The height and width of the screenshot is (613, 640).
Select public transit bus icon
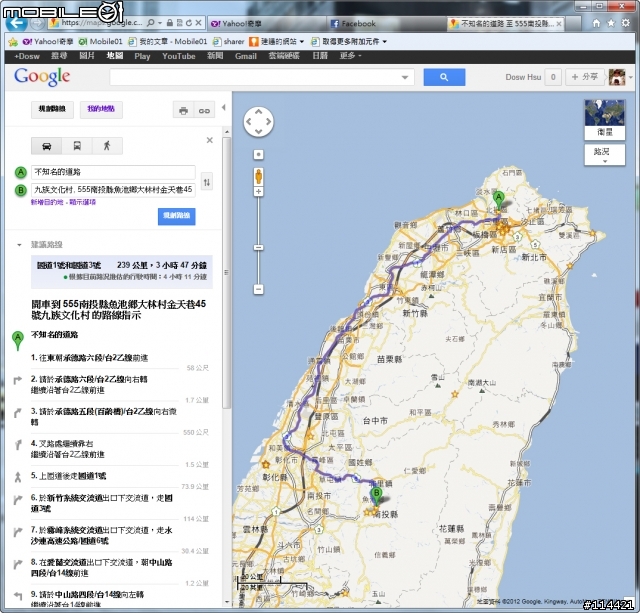pyautogui.click(x=77, y=146)
